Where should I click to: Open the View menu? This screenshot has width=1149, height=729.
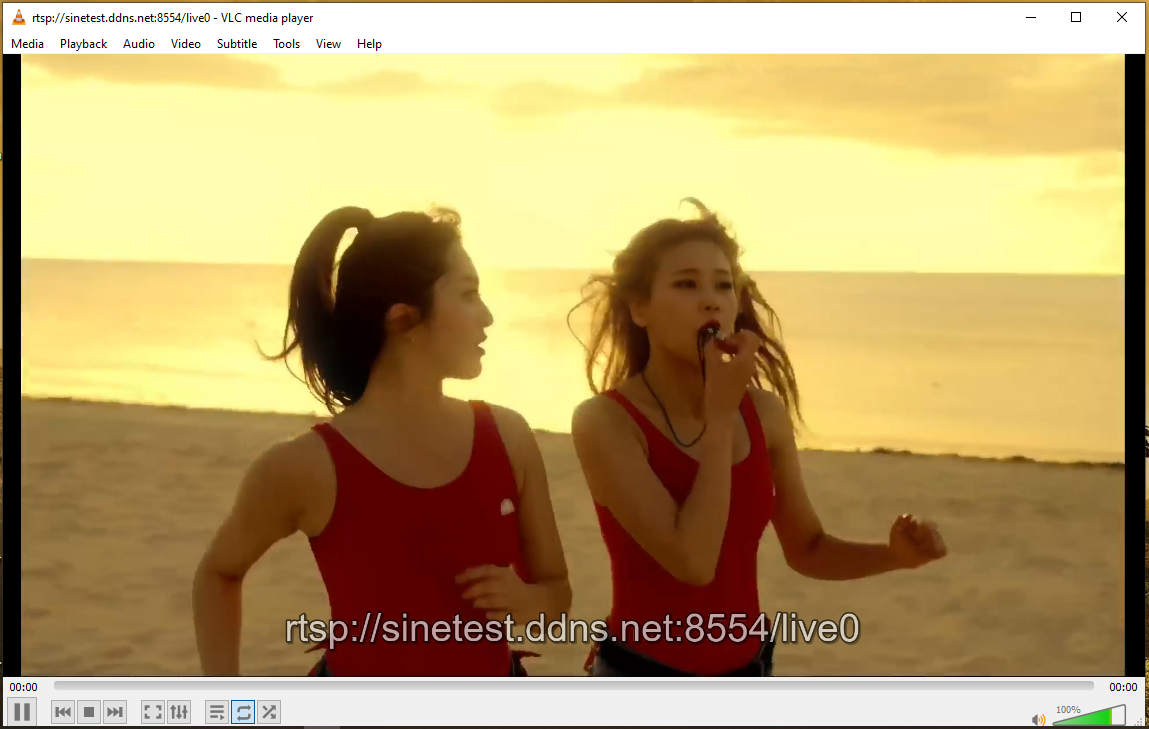(x=328, y=44)
